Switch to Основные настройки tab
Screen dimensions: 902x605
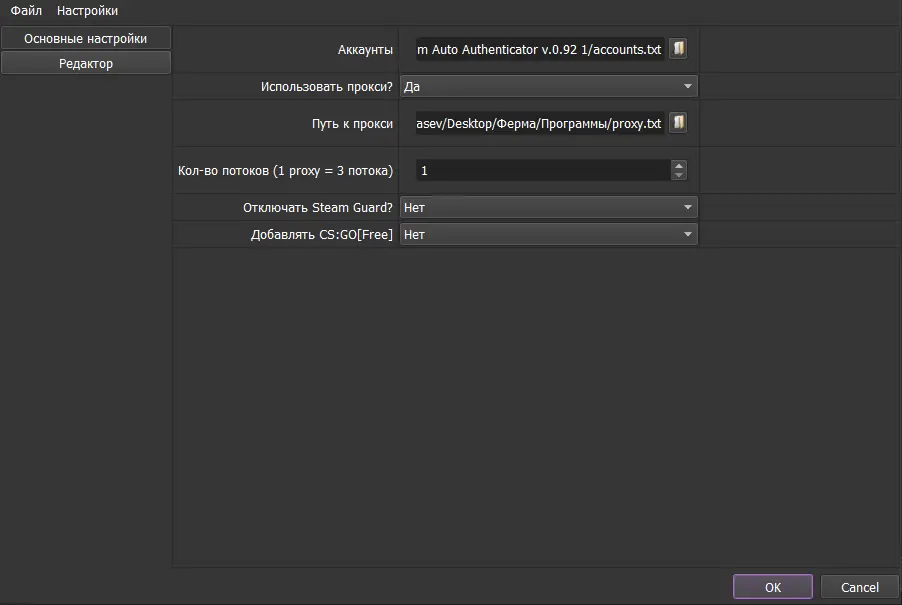tap(86, 39)
